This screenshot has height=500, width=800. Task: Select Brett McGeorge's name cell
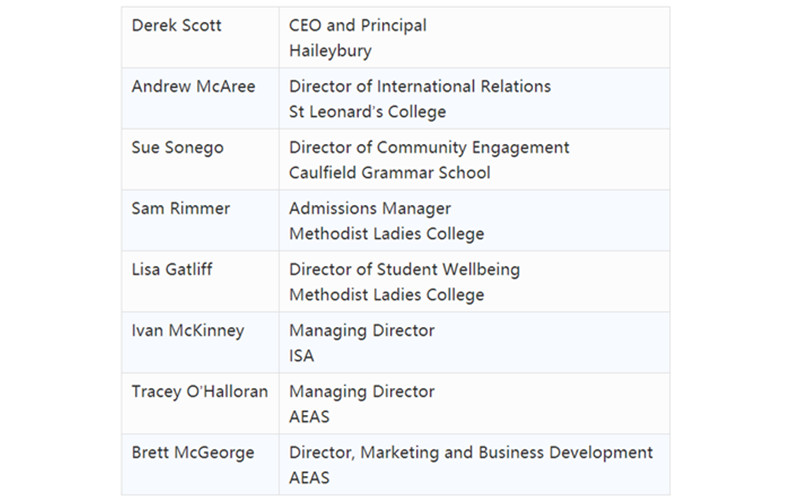(x=193, y=452)
